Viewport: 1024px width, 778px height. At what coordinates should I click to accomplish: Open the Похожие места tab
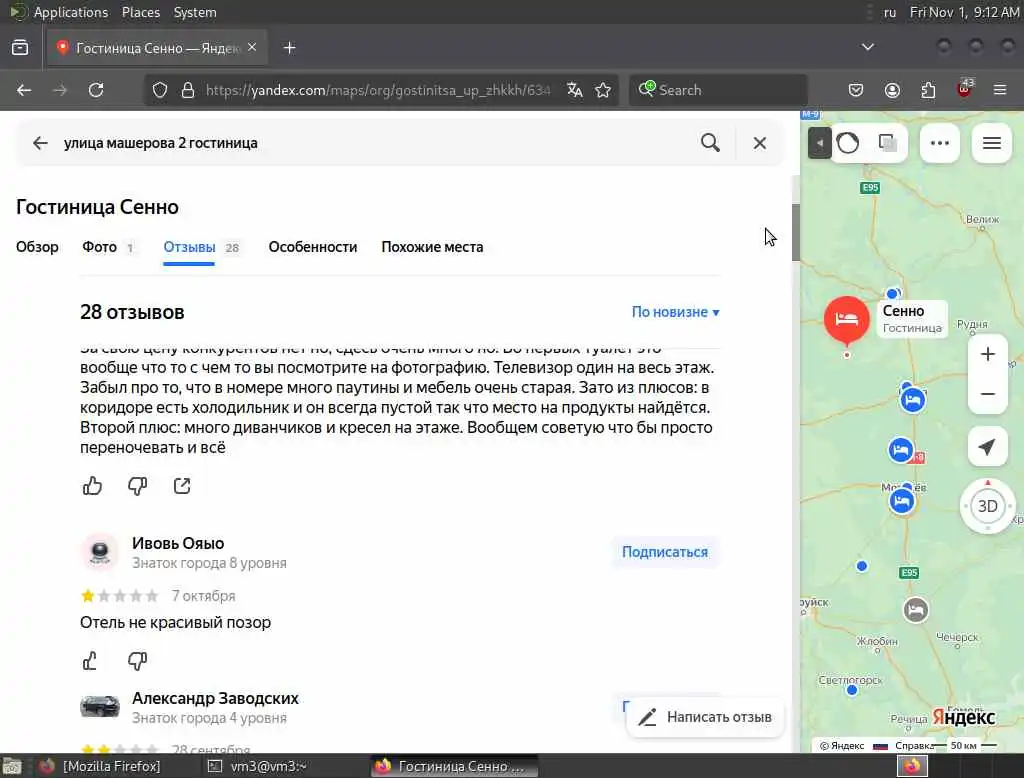click(432, 247)
